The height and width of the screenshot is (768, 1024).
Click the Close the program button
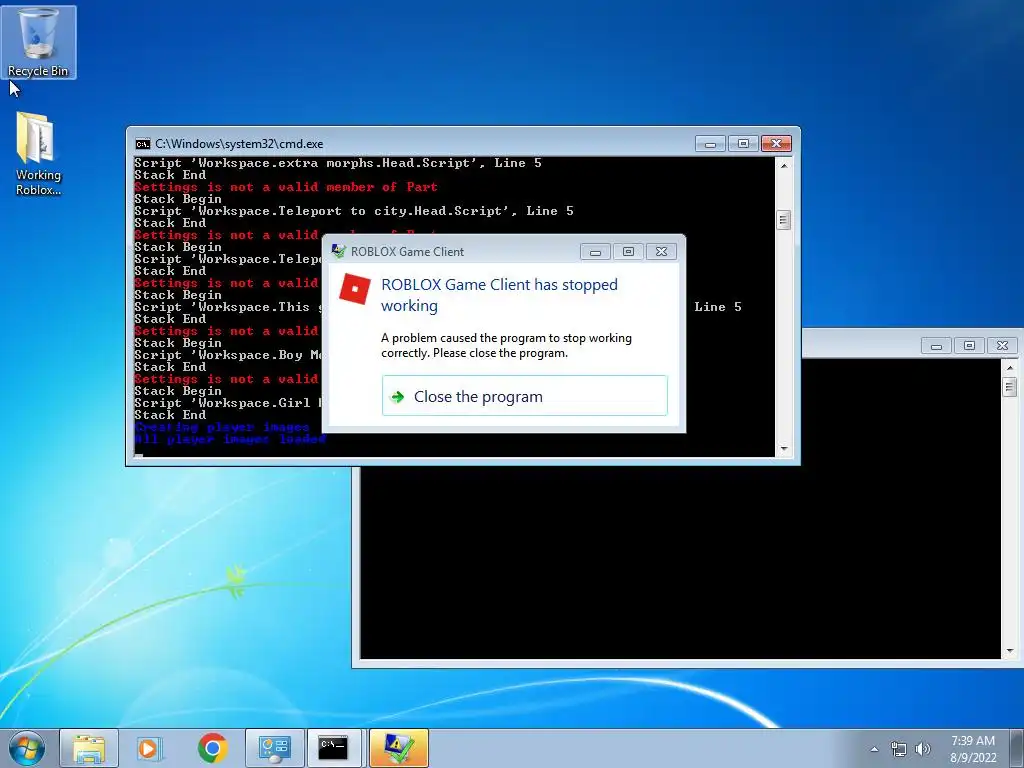coord(524,396)
